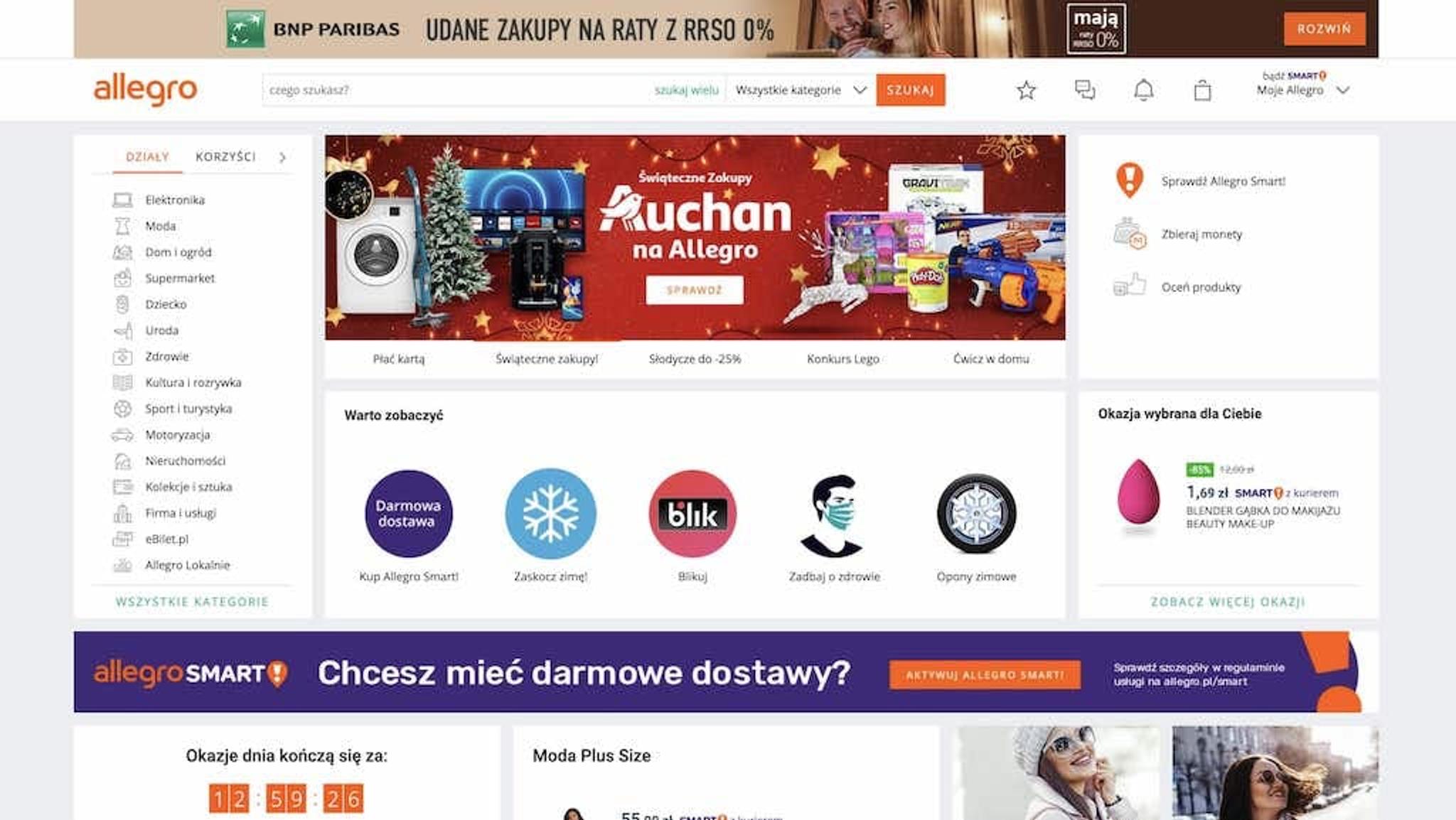Open favorites via the star icon
Image resolution: width=1456 pixels, height=820 pixels.
coord(1026,90)
